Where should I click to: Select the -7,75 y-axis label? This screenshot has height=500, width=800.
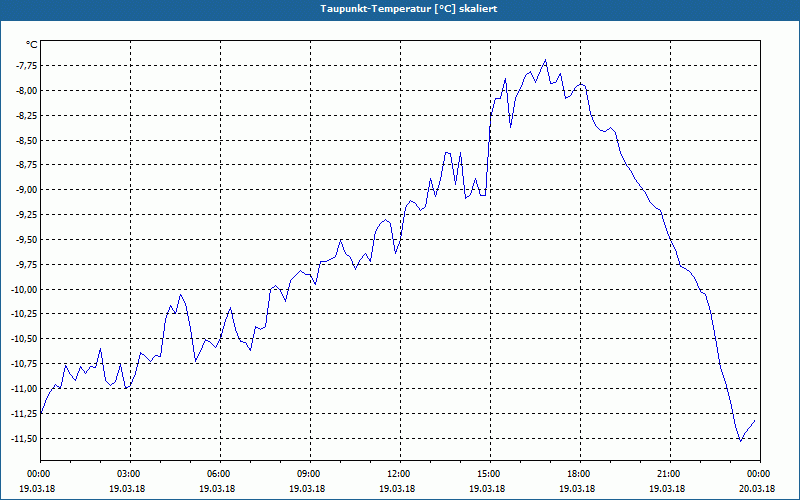pos(24,66)
